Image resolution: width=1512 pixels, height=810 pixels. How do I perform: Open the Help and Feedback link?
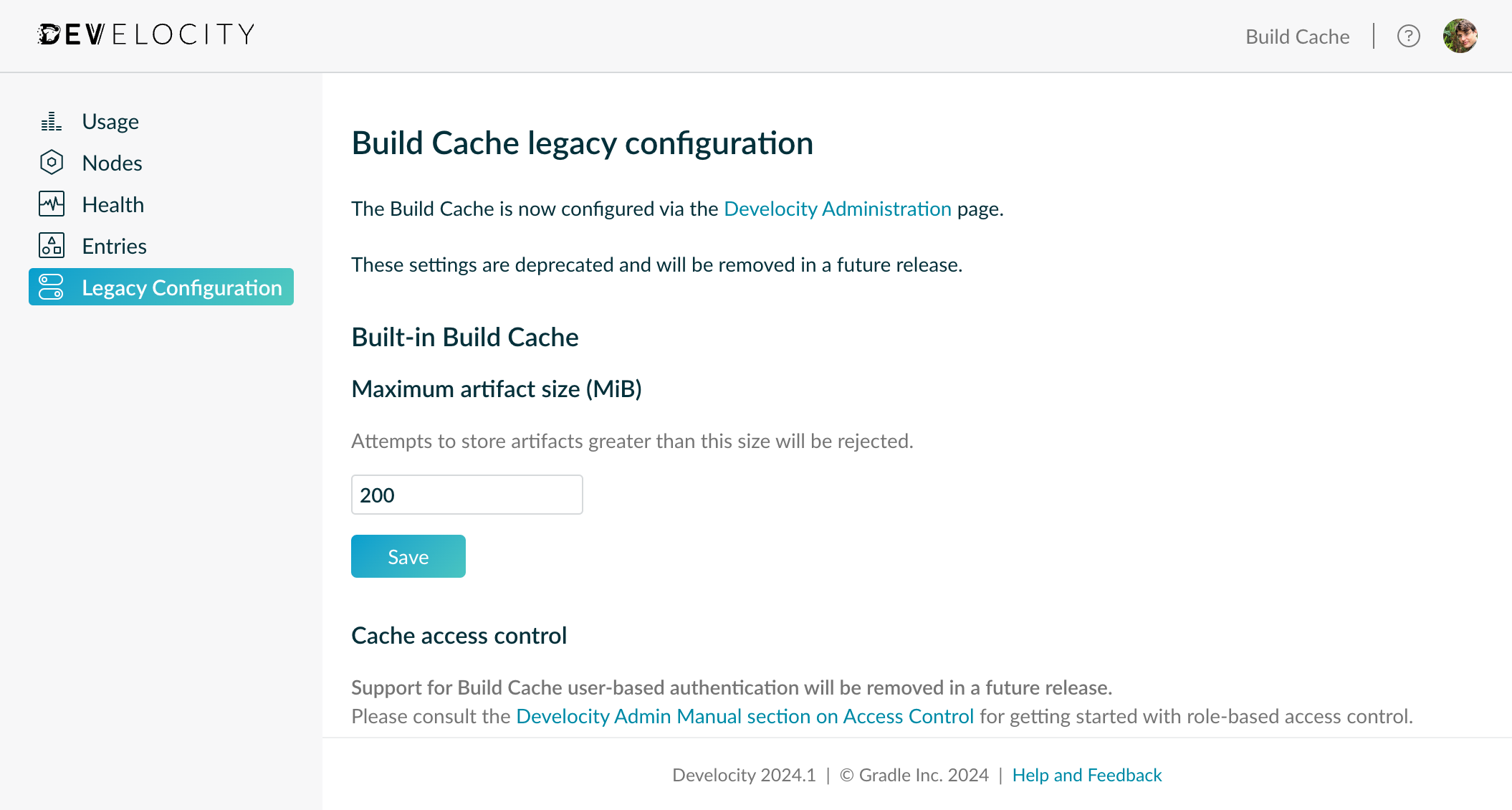[x=1087, y=775]
